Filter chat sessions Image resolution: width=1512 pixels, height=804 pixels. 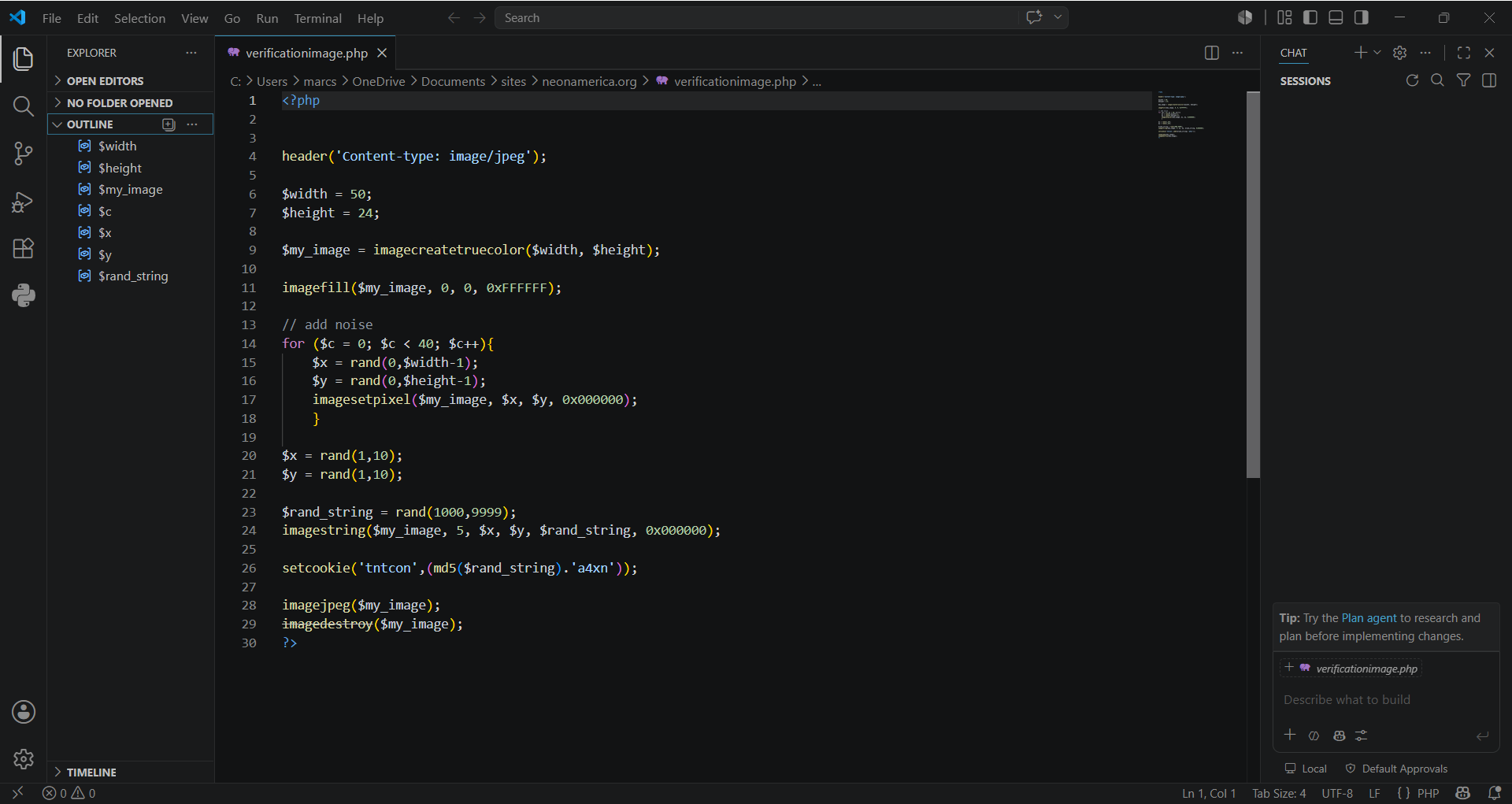(x=1463, y=80)
